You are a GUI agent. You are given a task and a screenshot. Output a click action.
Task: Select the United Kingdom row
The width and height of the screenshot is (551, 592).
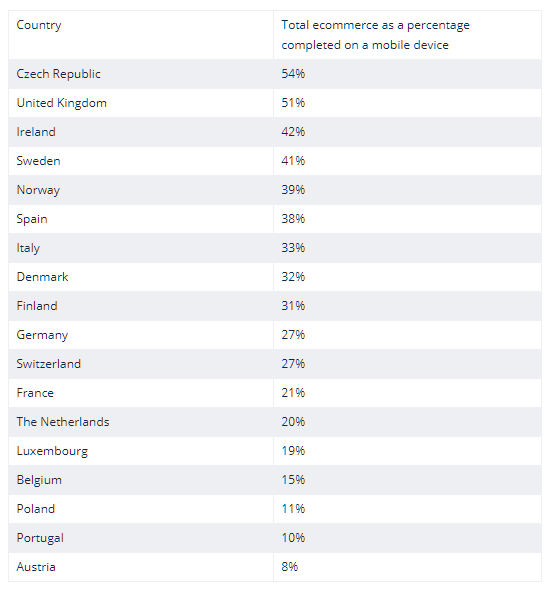275,103
